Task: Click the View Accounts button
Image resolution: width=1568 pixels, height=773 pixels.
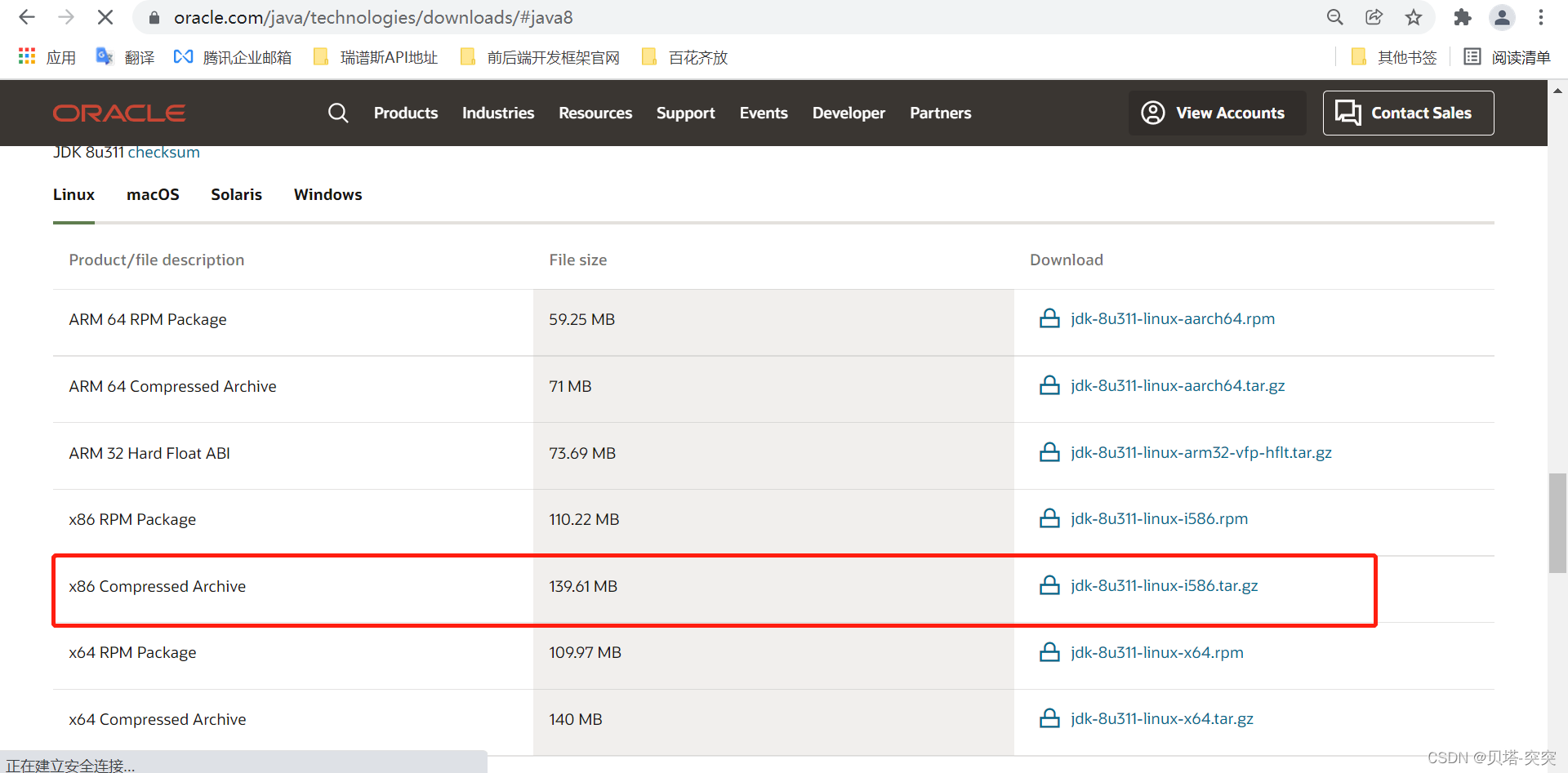Action: click(1217, 113)
